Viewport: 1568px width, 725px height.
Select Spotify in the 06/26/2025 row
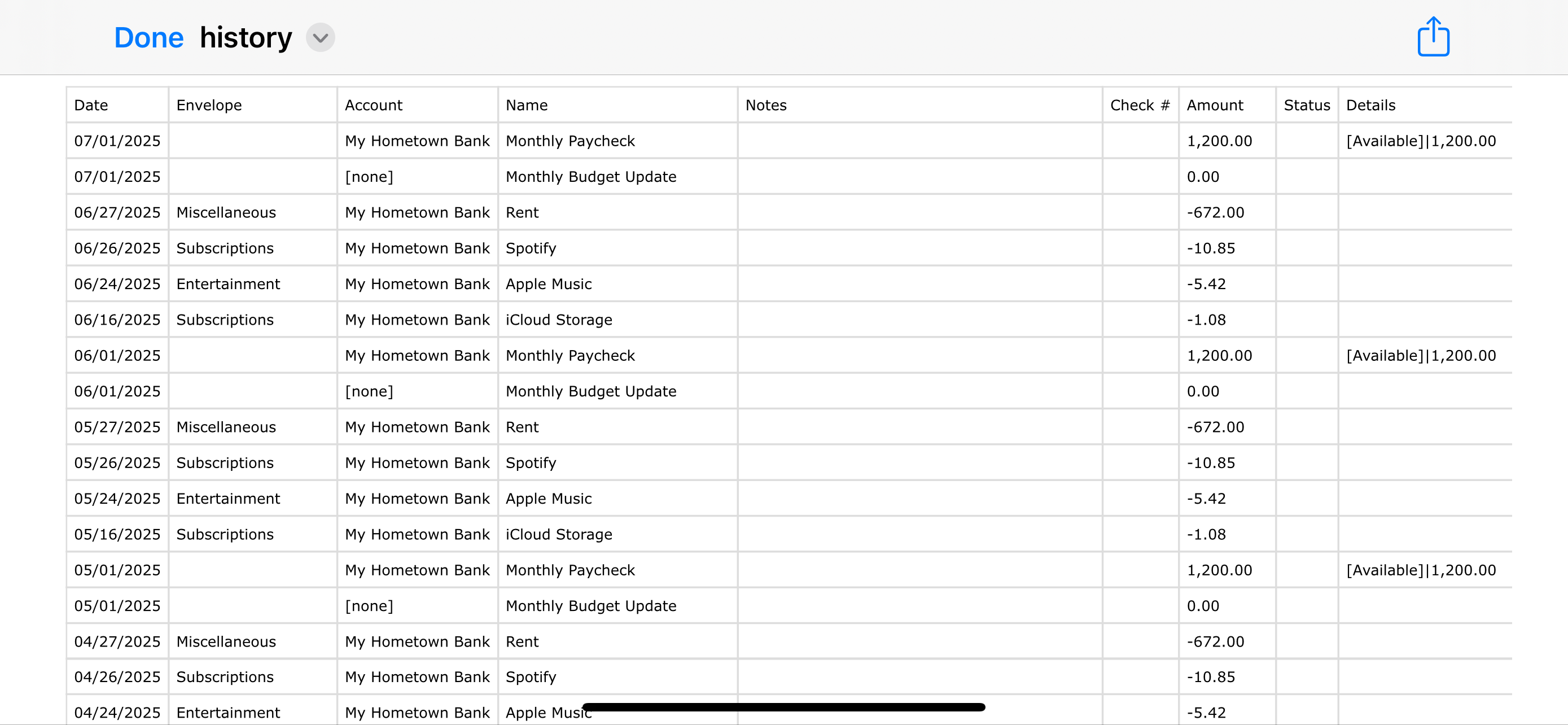[531, 248]
